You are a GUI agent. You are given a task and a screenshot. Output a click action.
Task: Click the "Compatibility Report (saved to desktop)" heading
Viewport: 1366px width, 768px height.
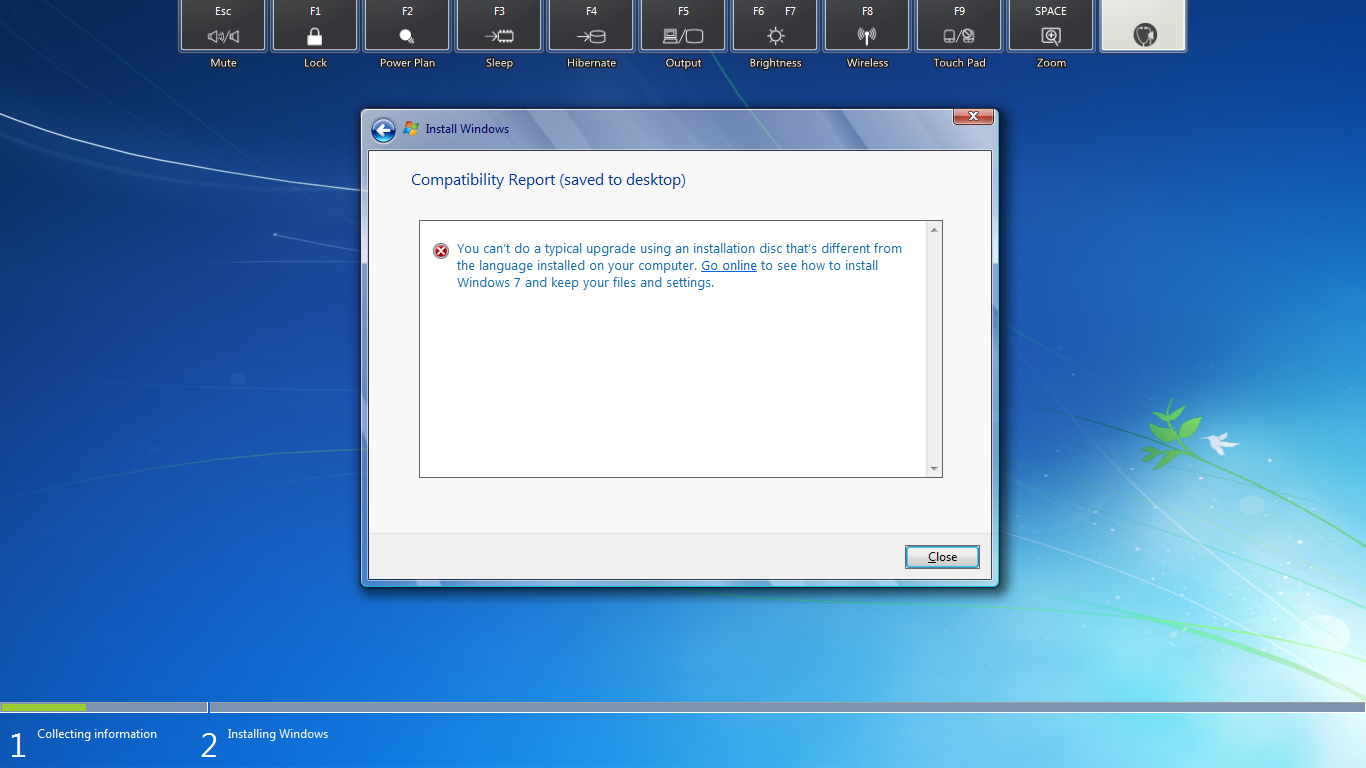tap(548, 180)
